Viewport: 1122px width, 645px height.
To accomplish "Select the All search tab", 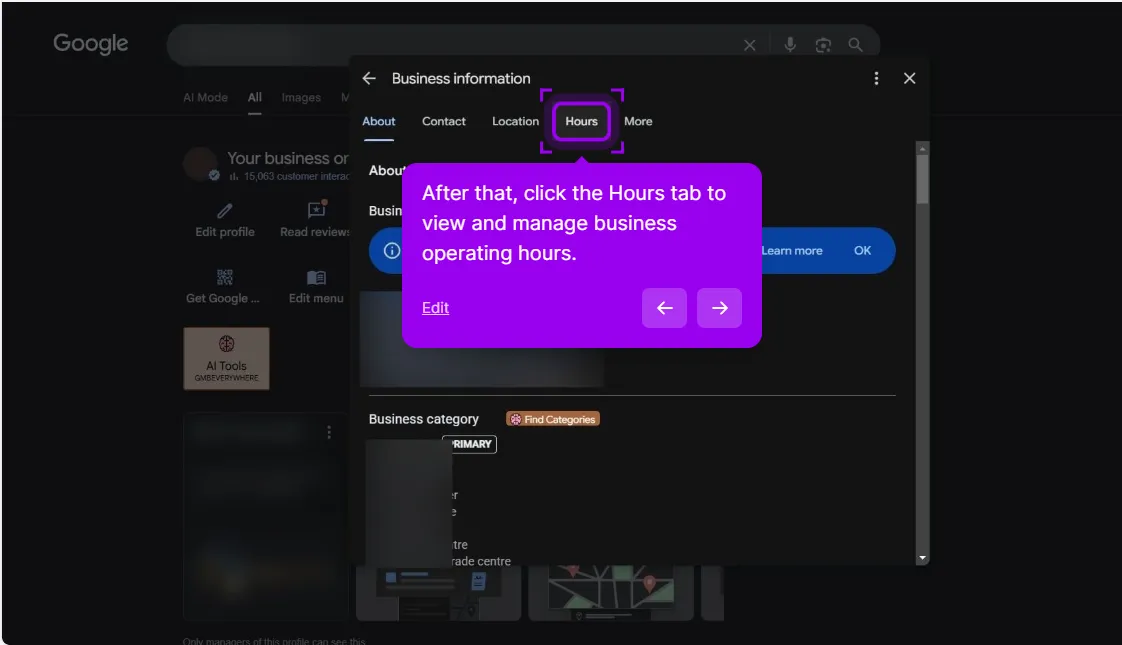I will click(x=255, y=97).
